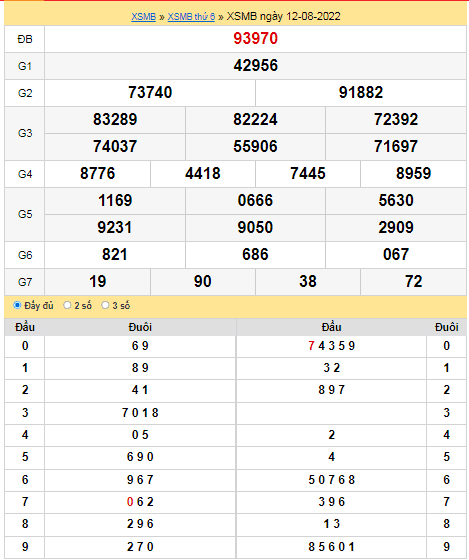Click the G5 number 9050
Viewport: 469px width, 560px height.
255,228
